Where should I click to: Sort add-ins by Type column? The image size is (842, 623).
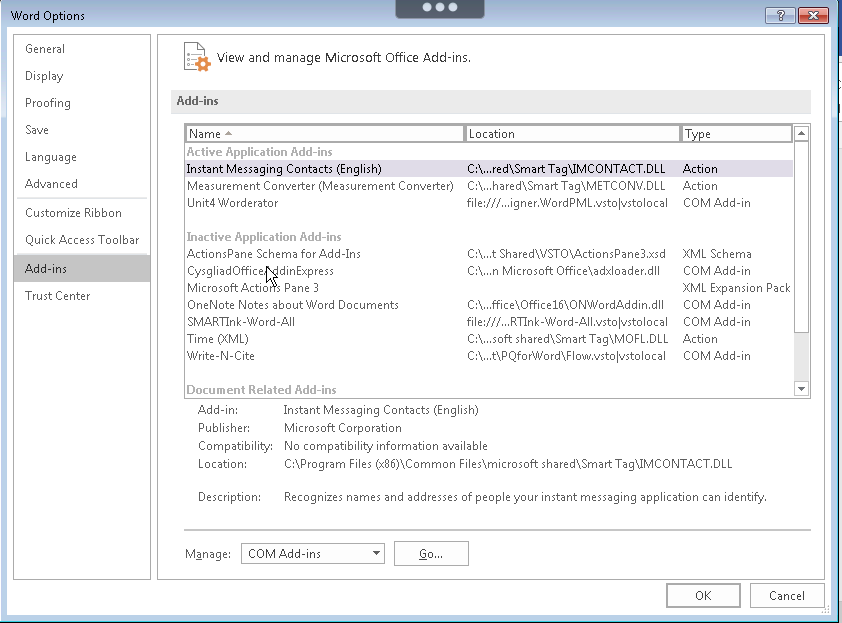736,134
